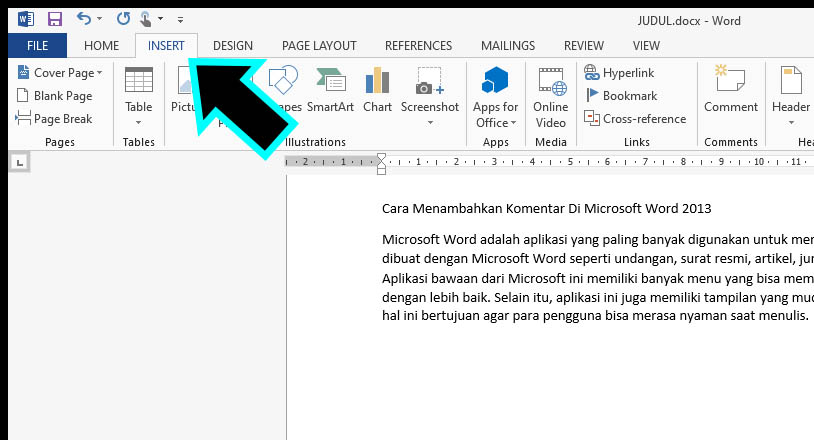Open the PAGE LAYOUT tab

(x=319, y=46)
